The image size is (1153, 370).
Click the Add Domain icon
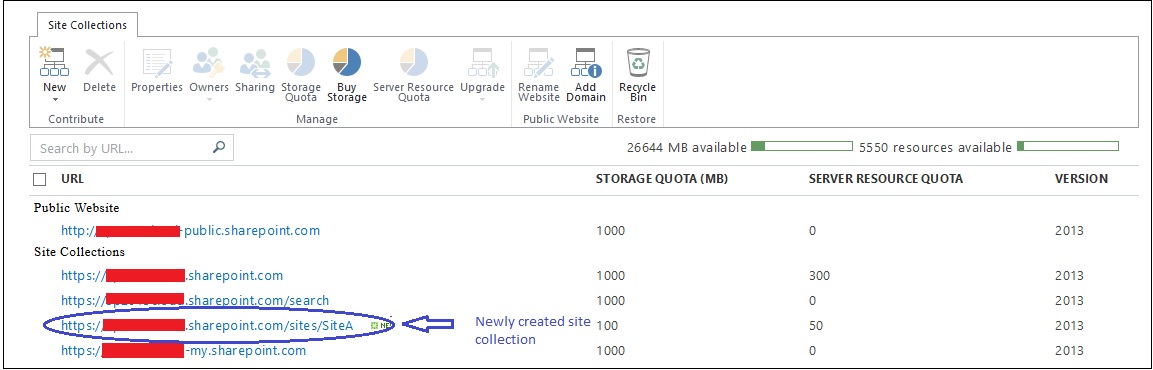(x=586, y=63)
